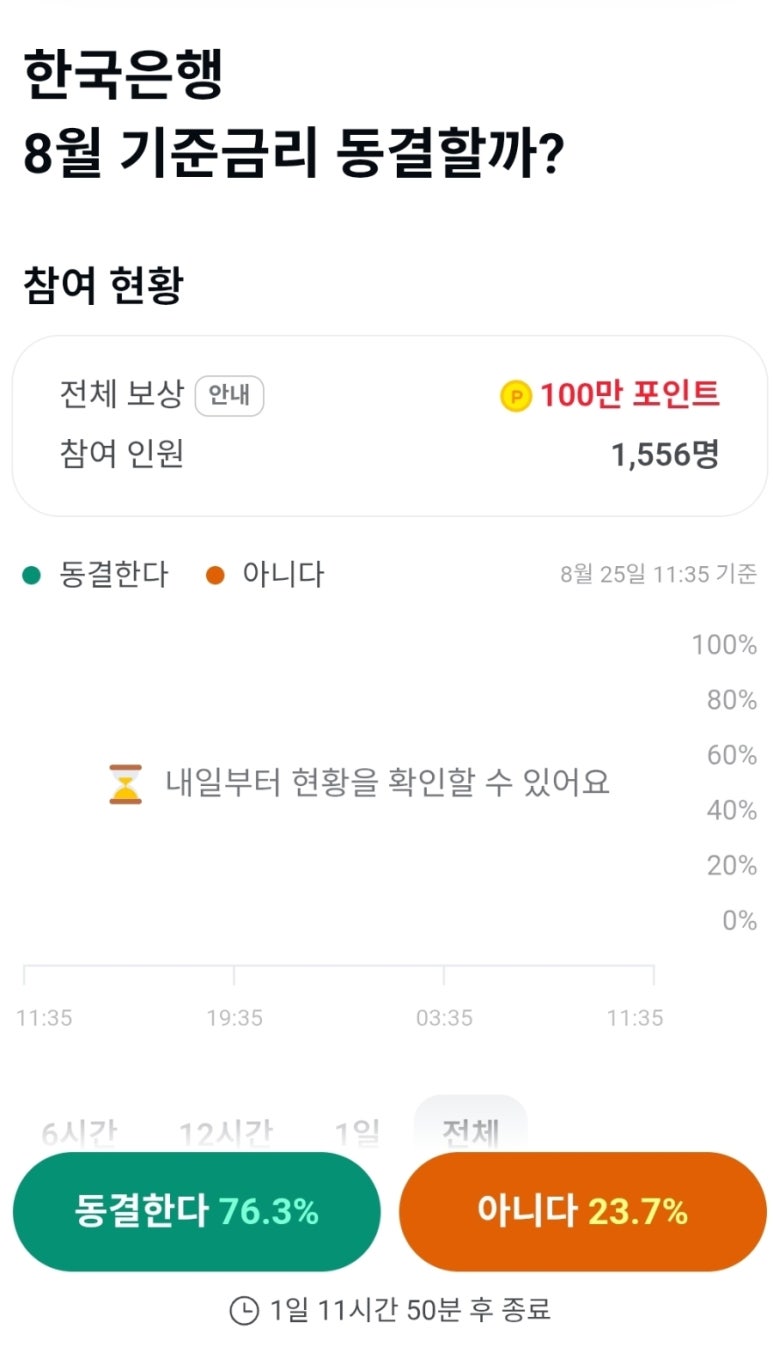Click the 1,556명 participant count

click(x=665, y=456)
